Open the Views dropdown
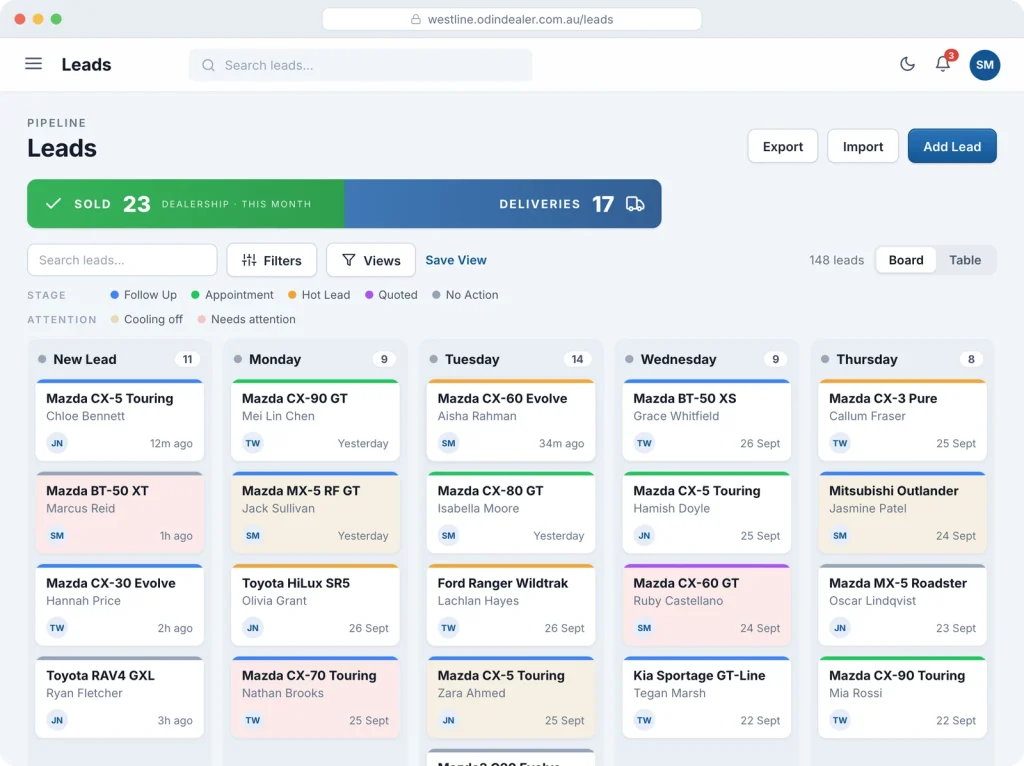The width and height of the screenshot is (1024, 766). coord(371,260)
